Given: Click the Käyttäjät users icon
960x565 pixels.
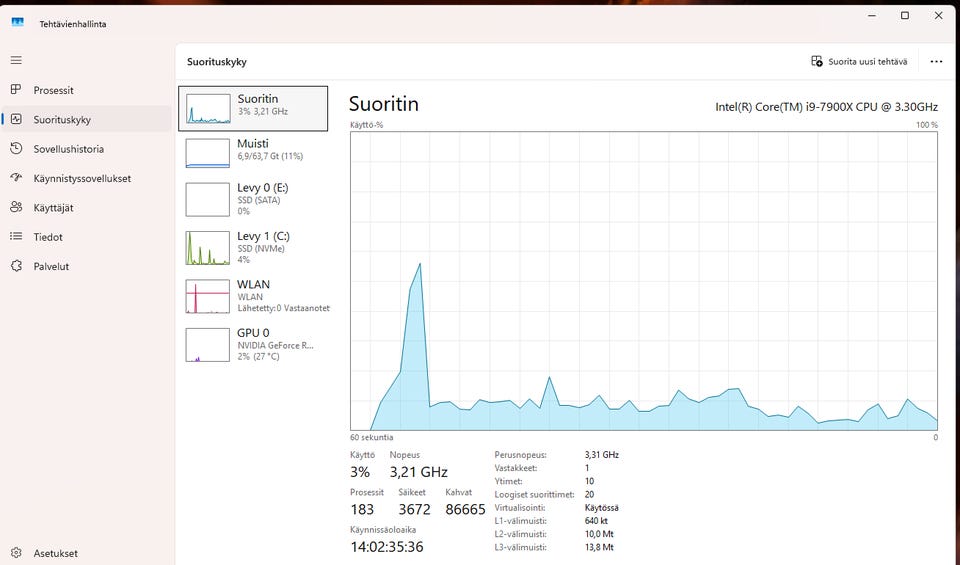Looking at the screenshot, I should pos(16,207).
